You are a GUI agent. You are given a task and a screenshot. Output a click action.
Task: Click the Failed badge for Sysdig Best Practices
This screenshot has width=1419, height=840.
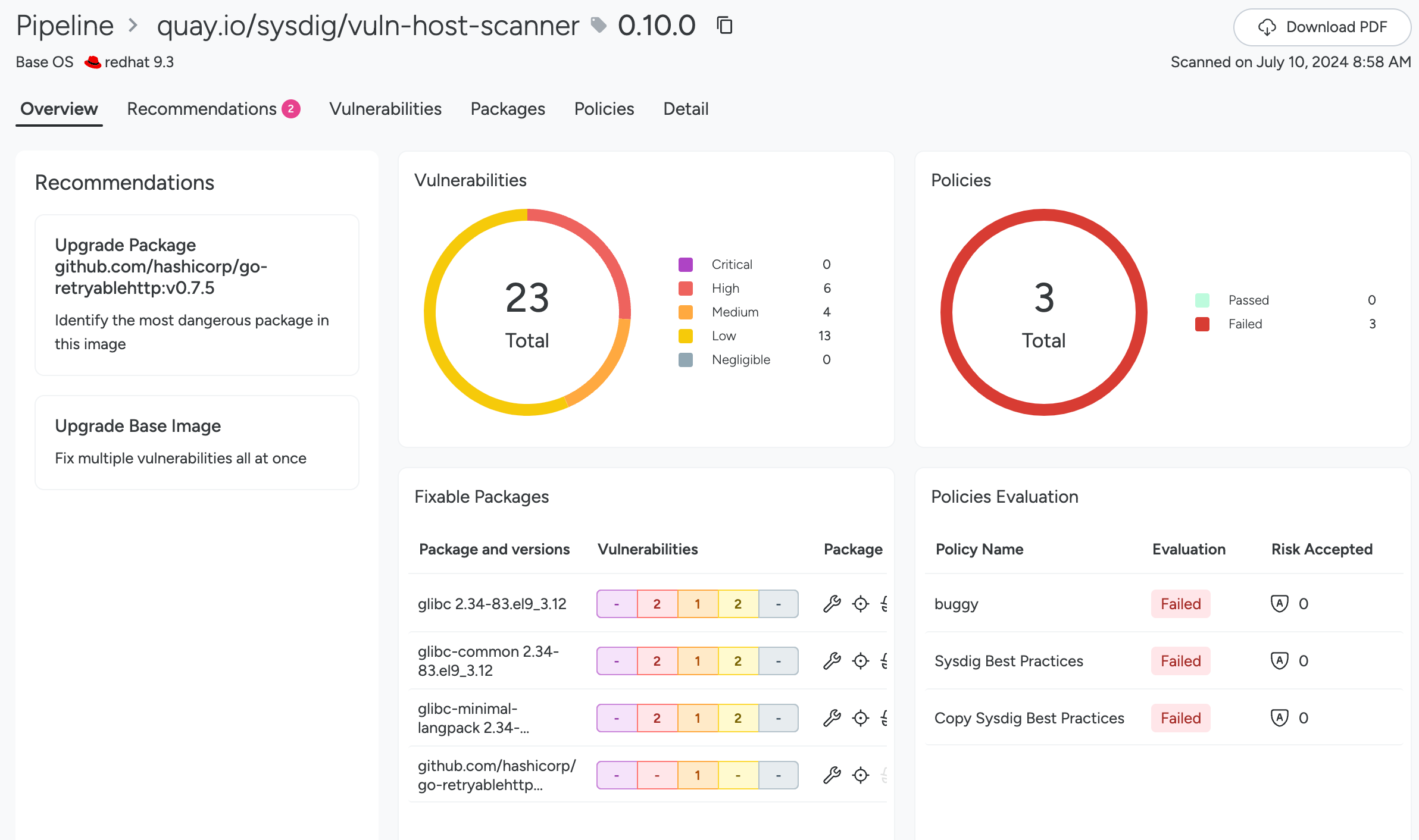tap(1180, 661)
